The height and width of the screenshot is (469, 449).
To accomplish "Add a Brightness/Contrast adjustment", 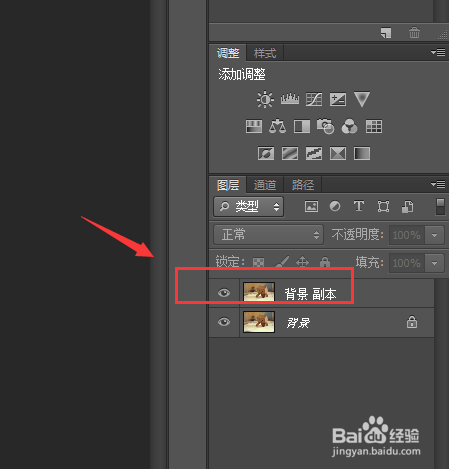I will click(x=265, y=99).
